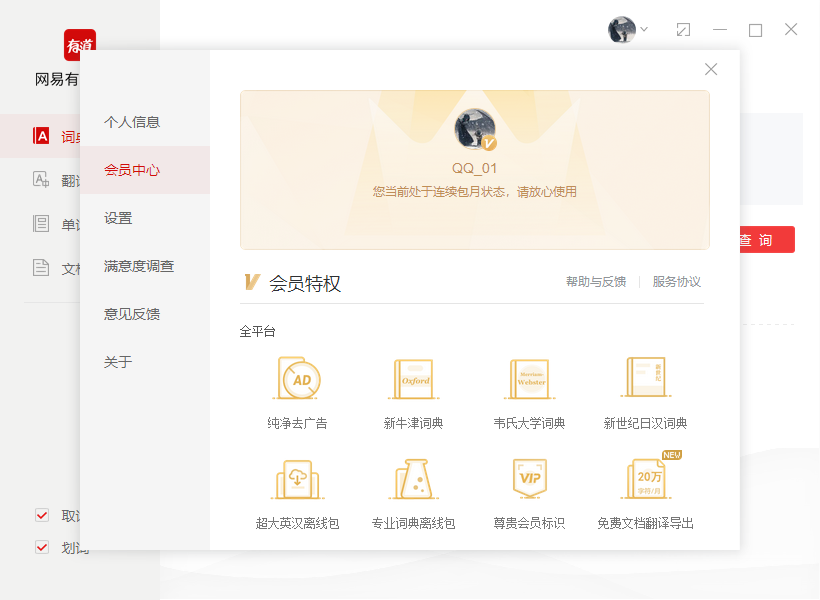Open the 新牛津词典 Oxford book icon
This screenshot has height=600, width=820.
point(414,379)
